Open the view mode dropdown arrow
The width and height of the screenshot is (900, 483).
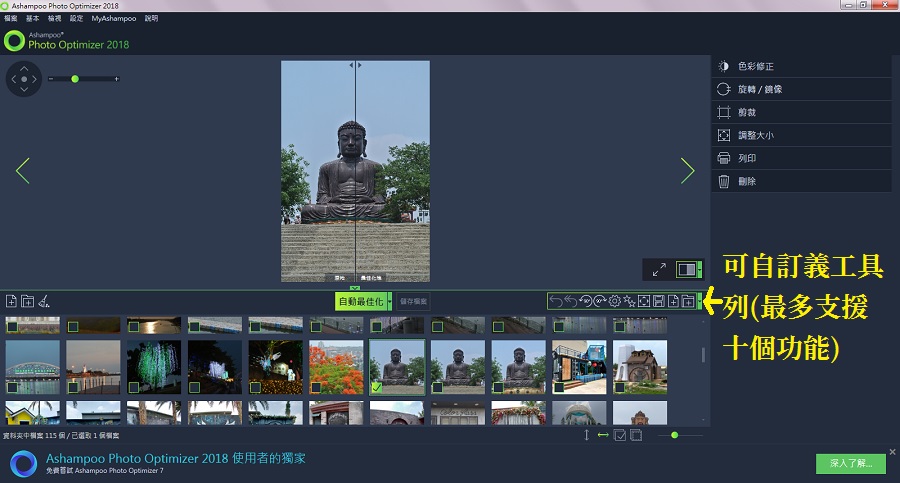(700, 269)
